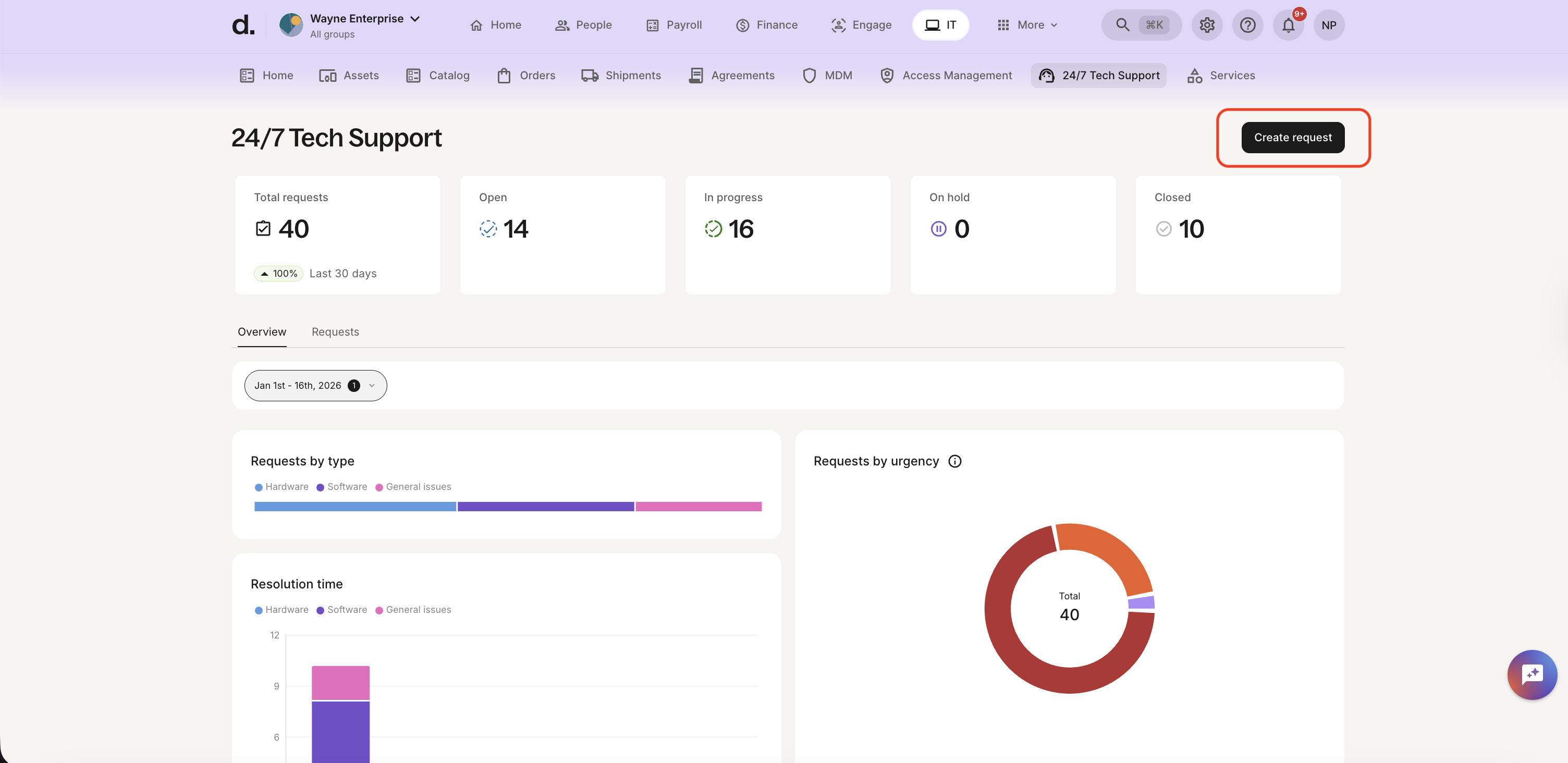Click the Create request button

[x=1292, y=138]
